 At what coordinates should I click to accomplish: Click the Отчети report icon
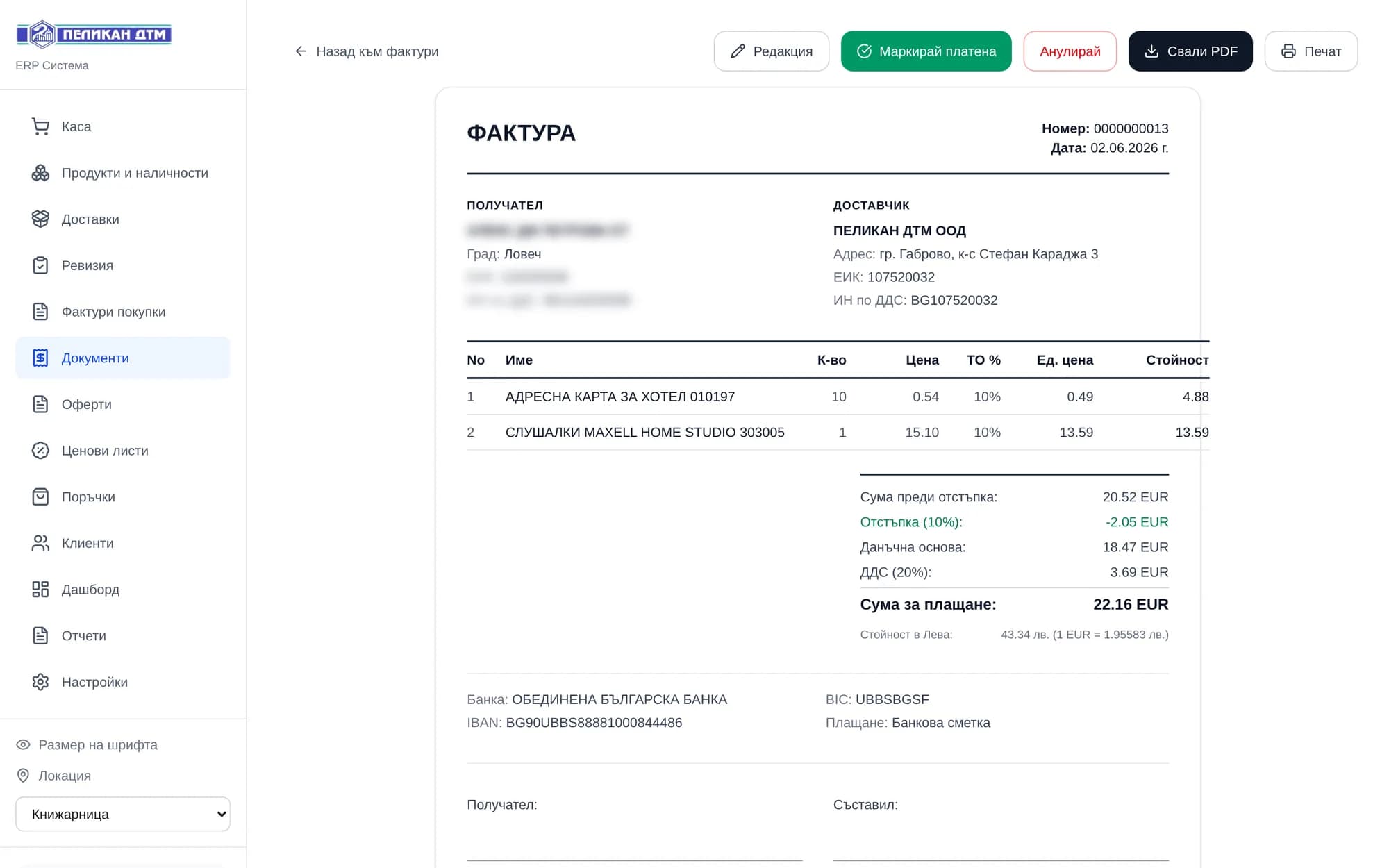coord(40,635)
